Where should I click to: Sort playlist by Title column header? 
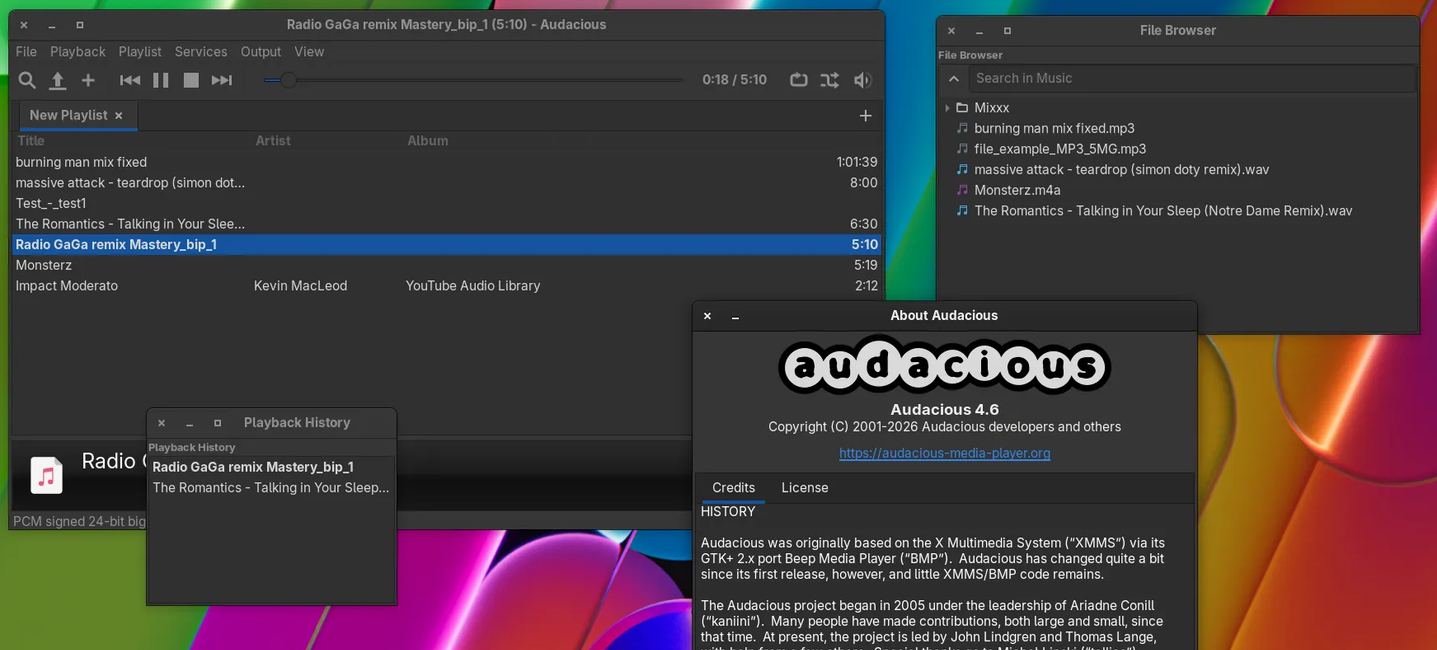point(31,141)
